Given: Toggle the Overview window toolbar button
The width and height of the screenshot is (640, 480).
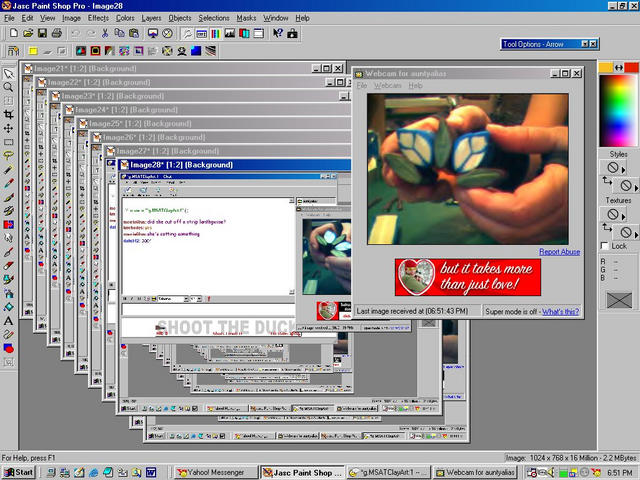Looking at the screenshot, I should 258,33.
